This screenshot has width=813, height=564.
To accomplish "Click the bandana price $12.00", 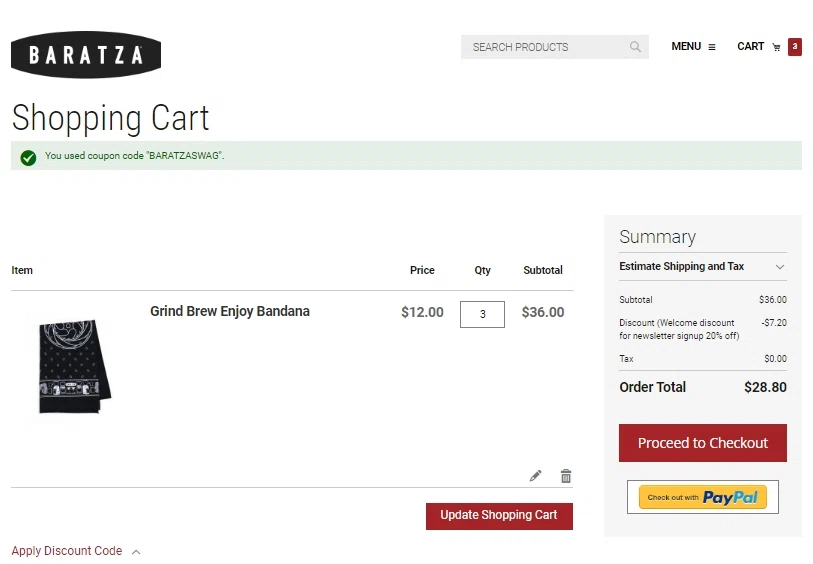I will [422, 312].
